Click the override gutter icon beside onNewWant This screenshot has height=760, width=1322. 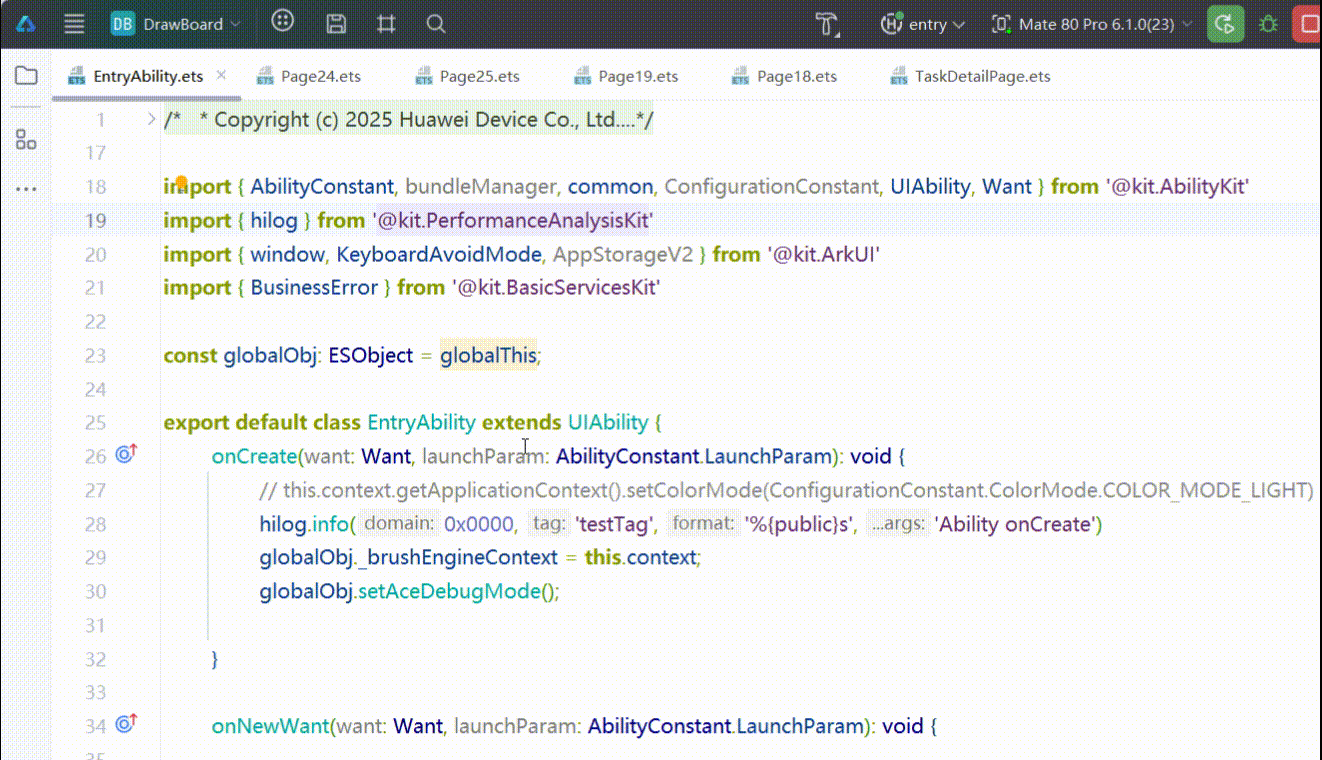125,724
